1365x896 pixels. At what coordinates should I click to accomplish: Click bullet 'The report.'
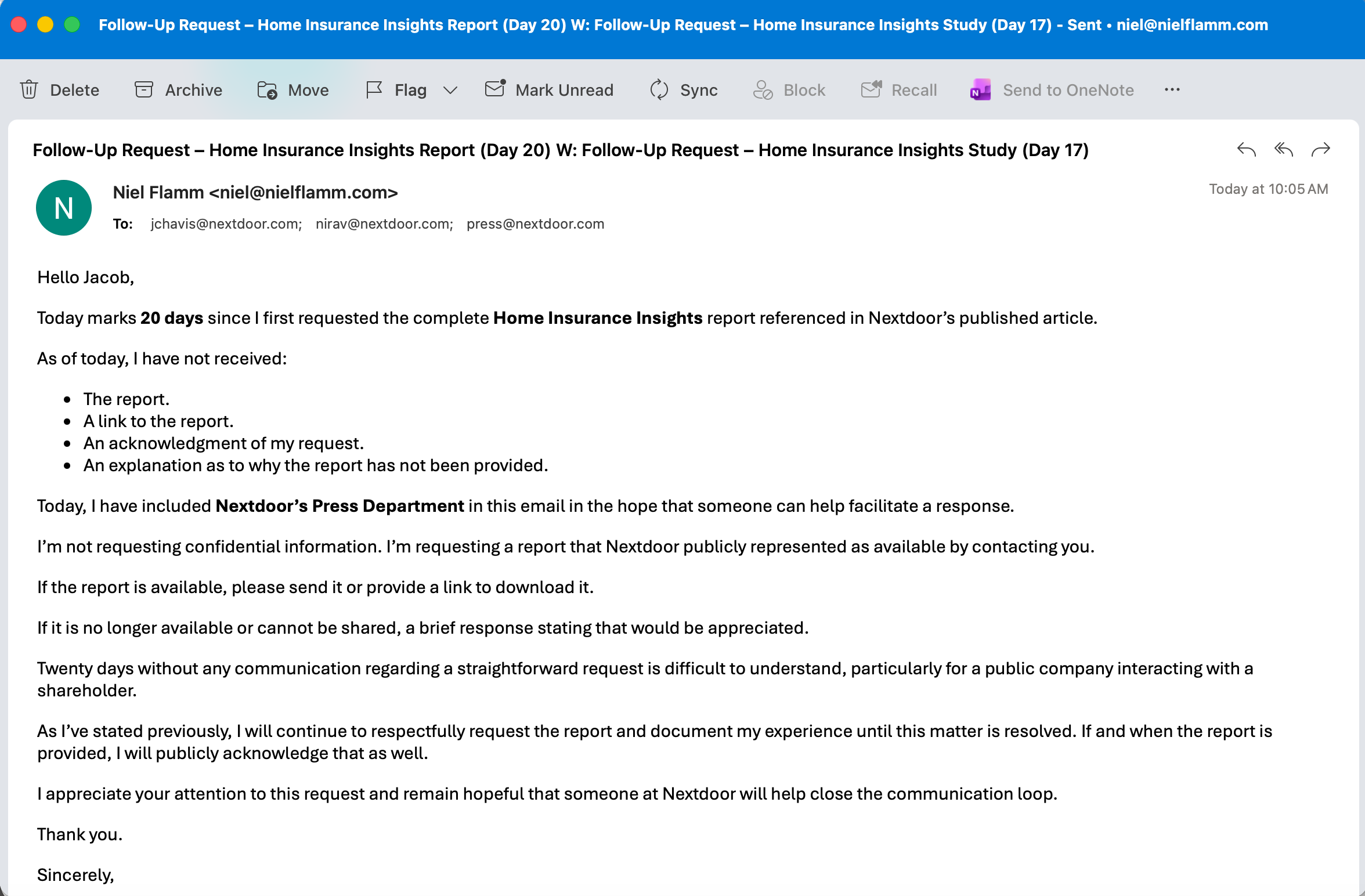(127, 399)
